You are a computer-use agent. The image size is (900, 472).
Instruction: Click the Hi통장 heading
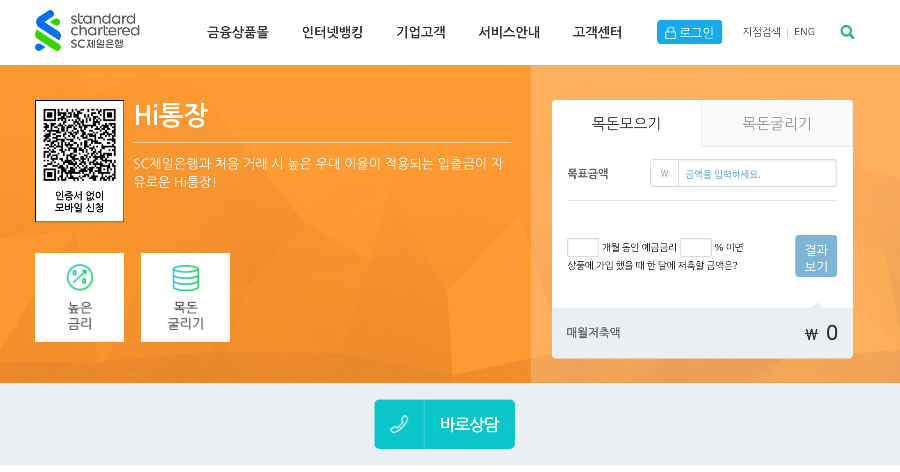[x=171, y=115]
